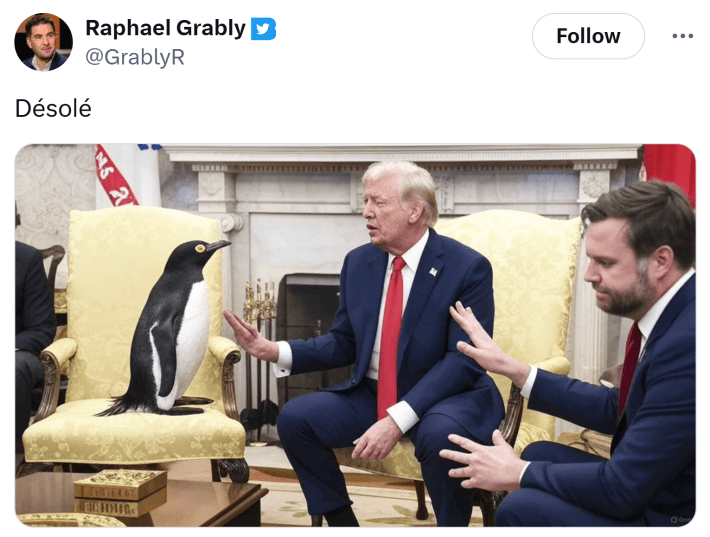Click the blue verified Twitter badge

[263, 29]
